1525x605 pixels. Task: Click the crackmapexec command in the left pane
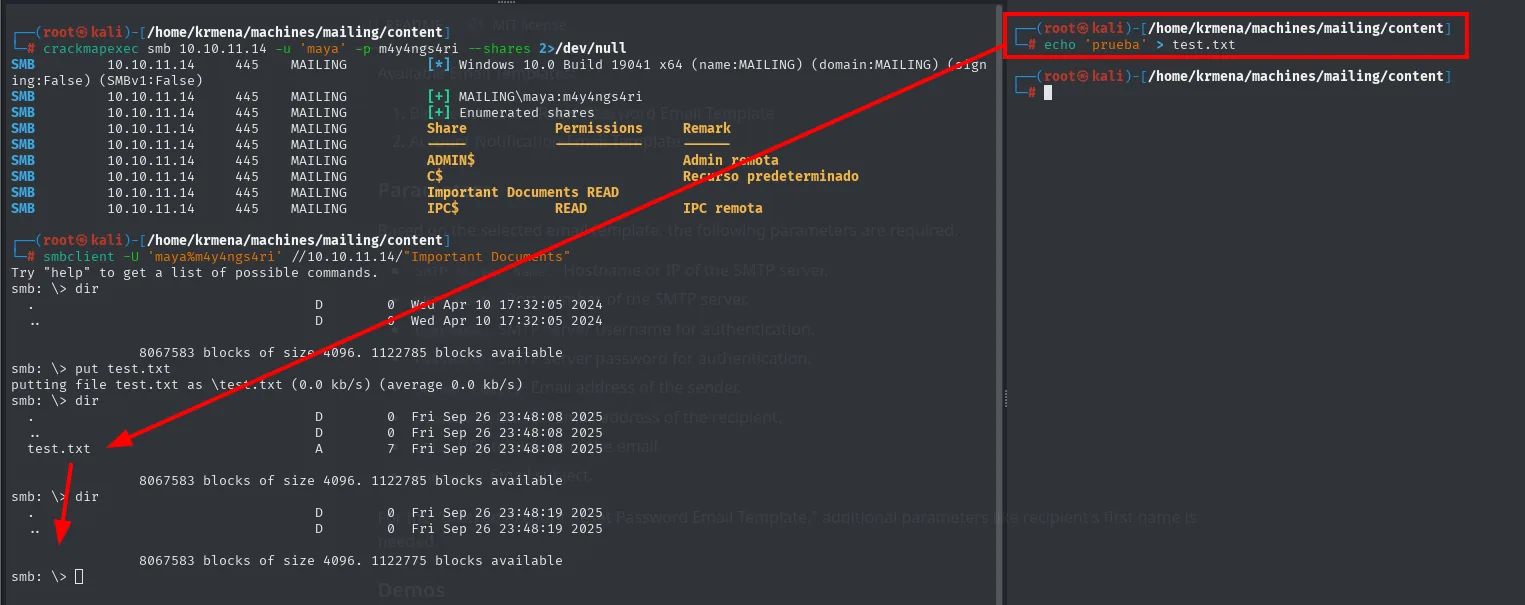[x=334, y=48]
